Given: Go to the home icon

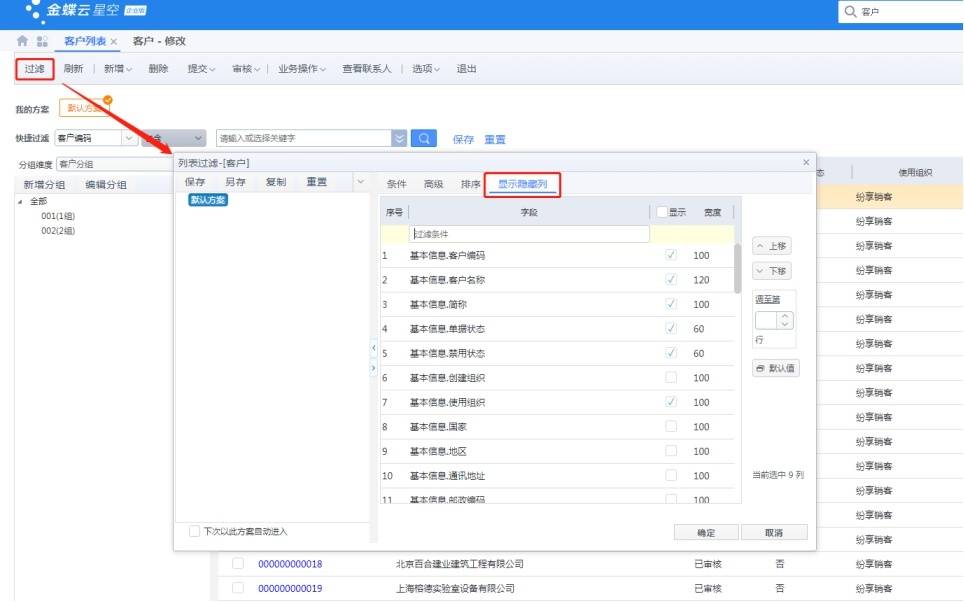Looking at the screenshot, I should pos(23,41).
